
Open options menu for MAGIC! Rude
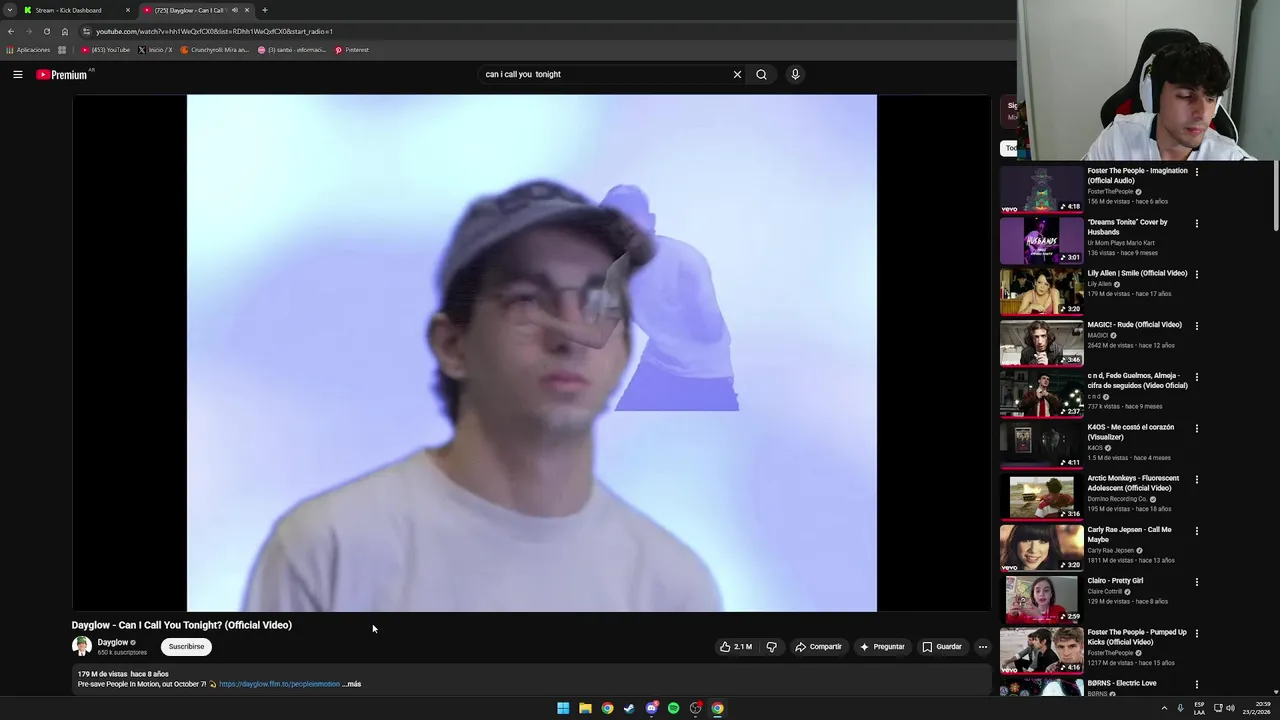pos(1196,326)
